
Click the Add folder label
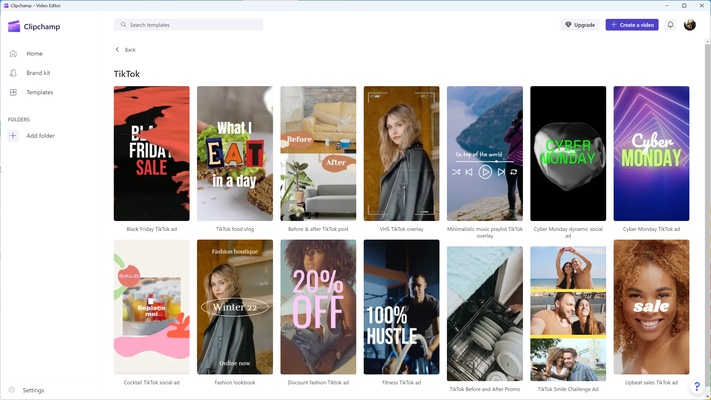pyautogui.click(x=40, y=136)
